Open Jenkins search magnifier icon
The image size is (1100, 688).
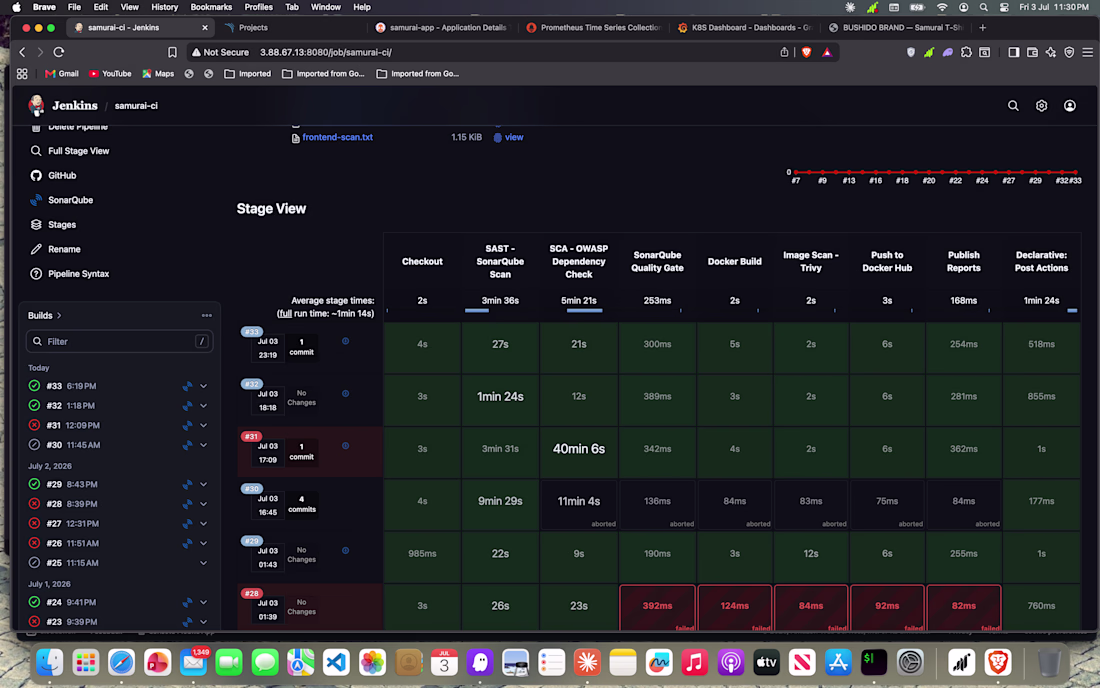[x=1013, y=106]
